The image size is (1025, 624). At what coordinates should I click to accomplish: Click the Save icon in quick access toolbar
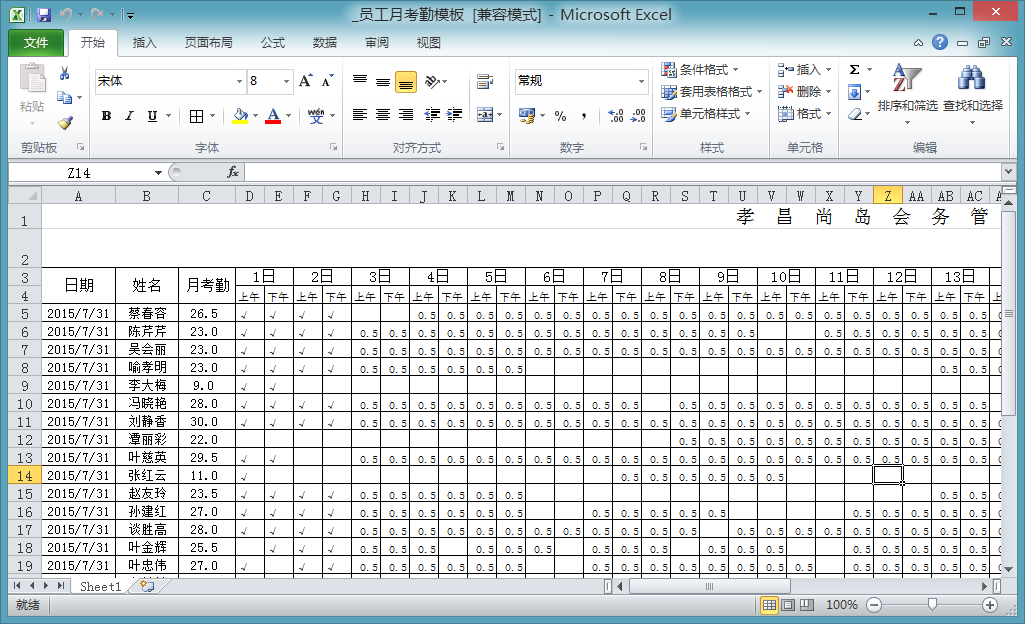point(44,14)
